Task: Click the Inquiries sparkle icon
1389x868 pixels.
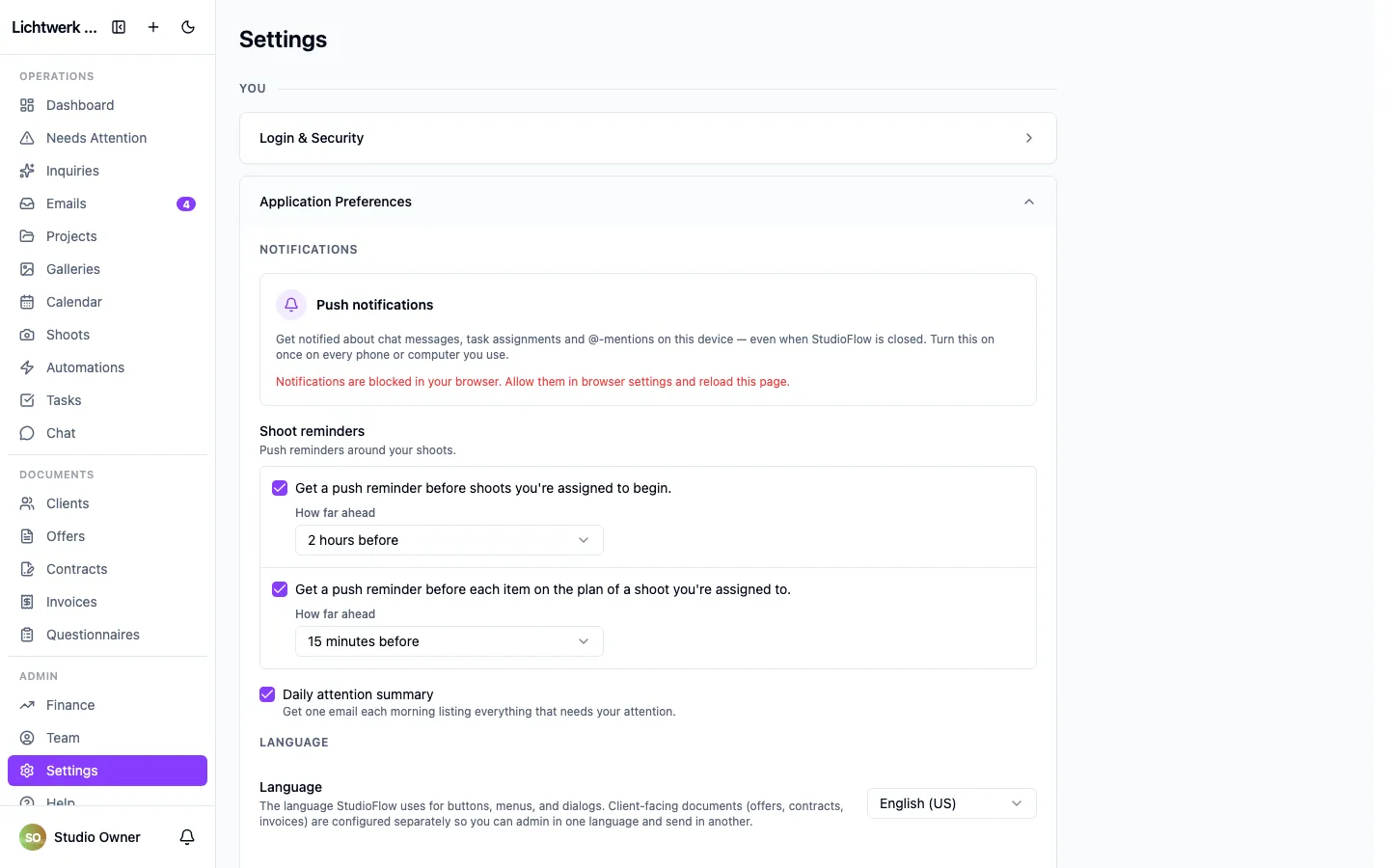Action: 27,171
